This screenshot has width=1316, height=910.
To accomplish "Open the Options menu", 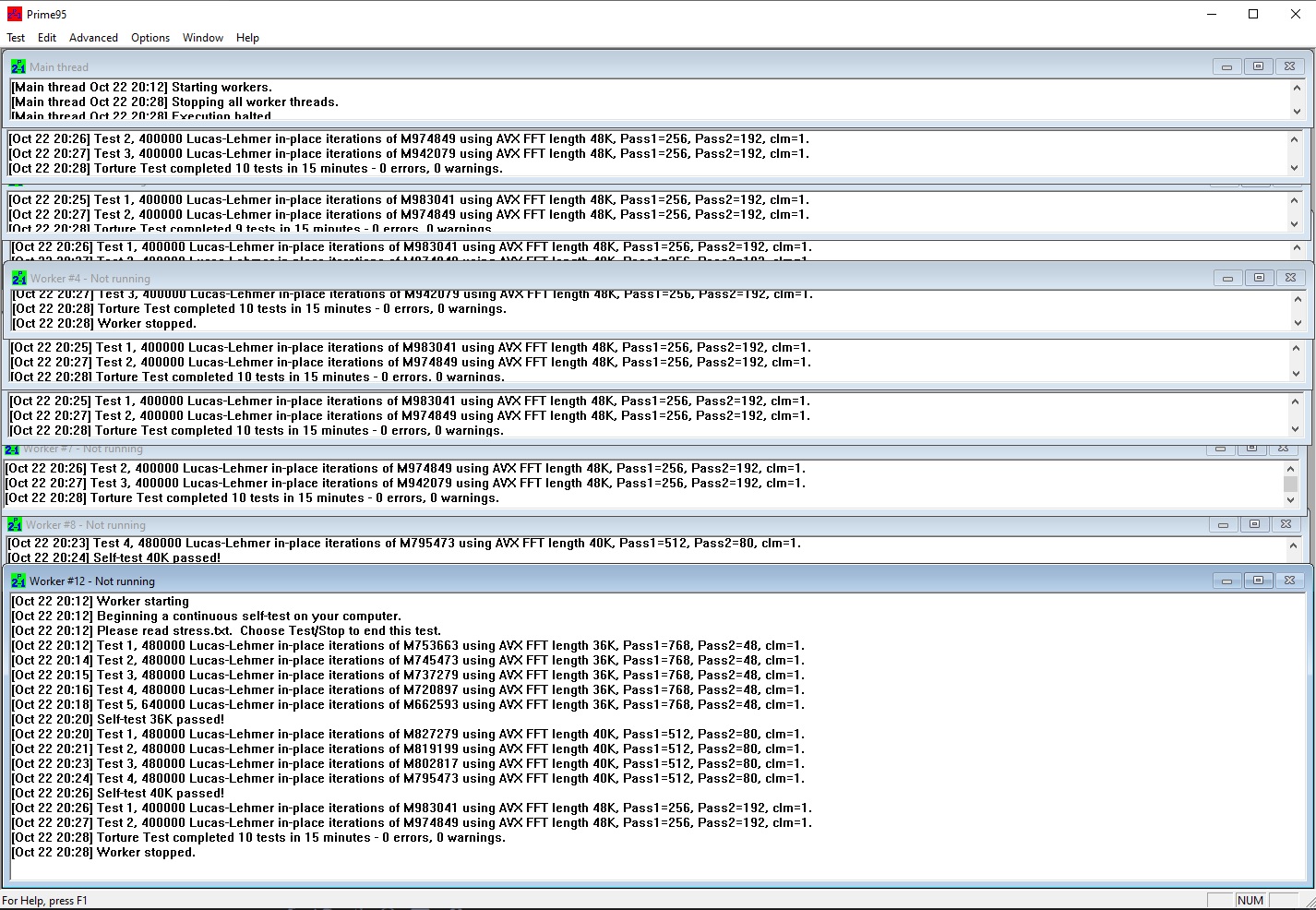I will click(150, 38).
